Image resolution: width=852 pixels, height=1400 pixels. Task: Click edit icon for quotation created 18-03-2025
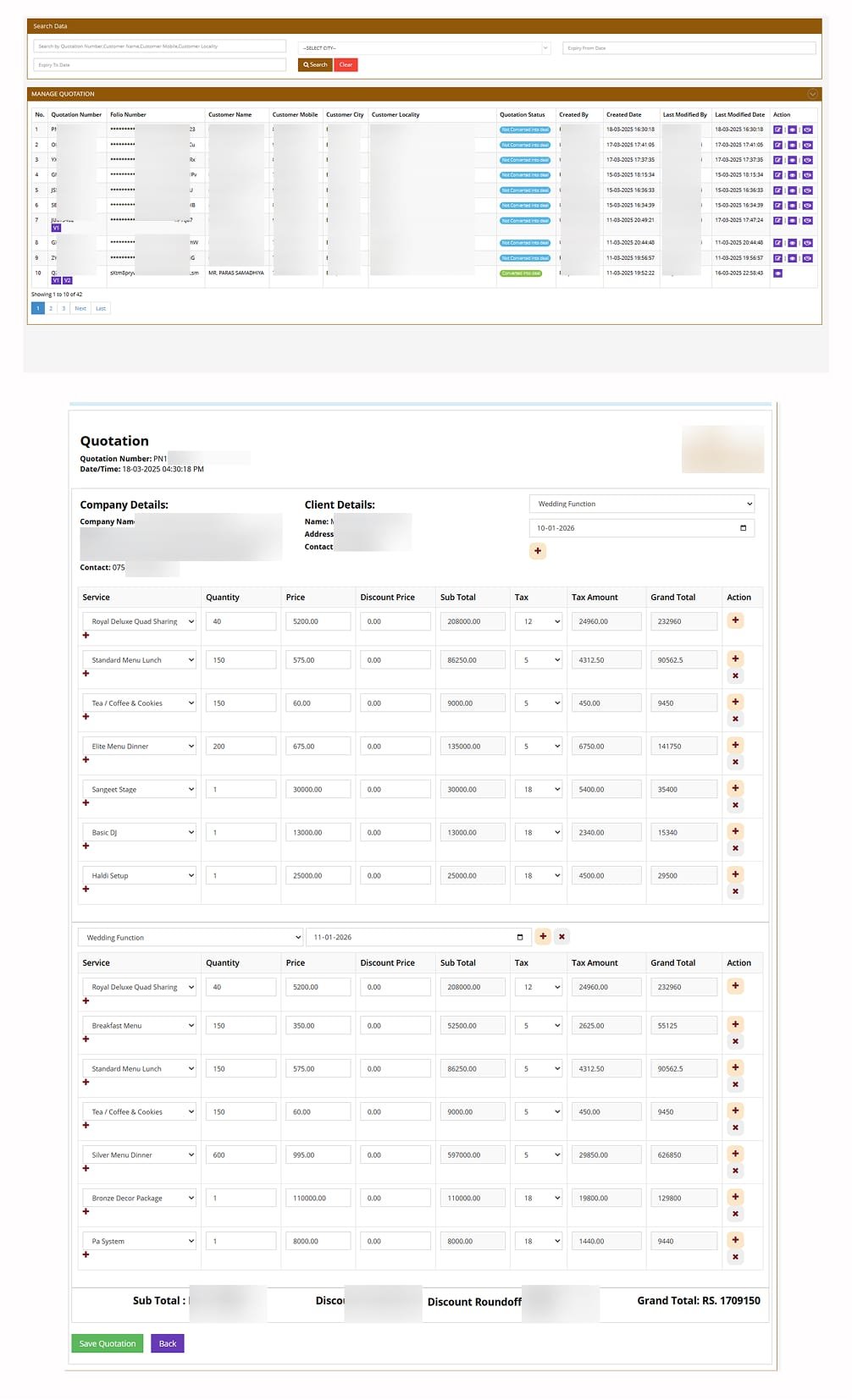coord(777,130)
